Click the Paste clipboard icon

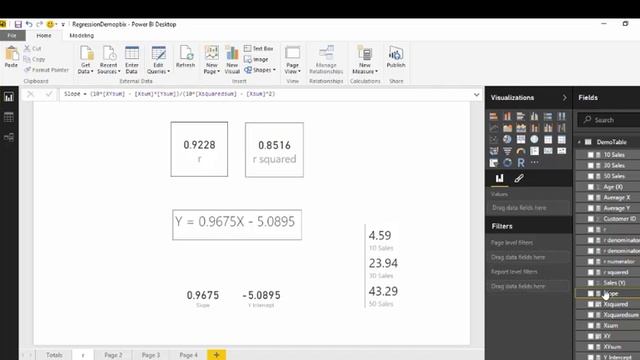click(x=11, y=53)
